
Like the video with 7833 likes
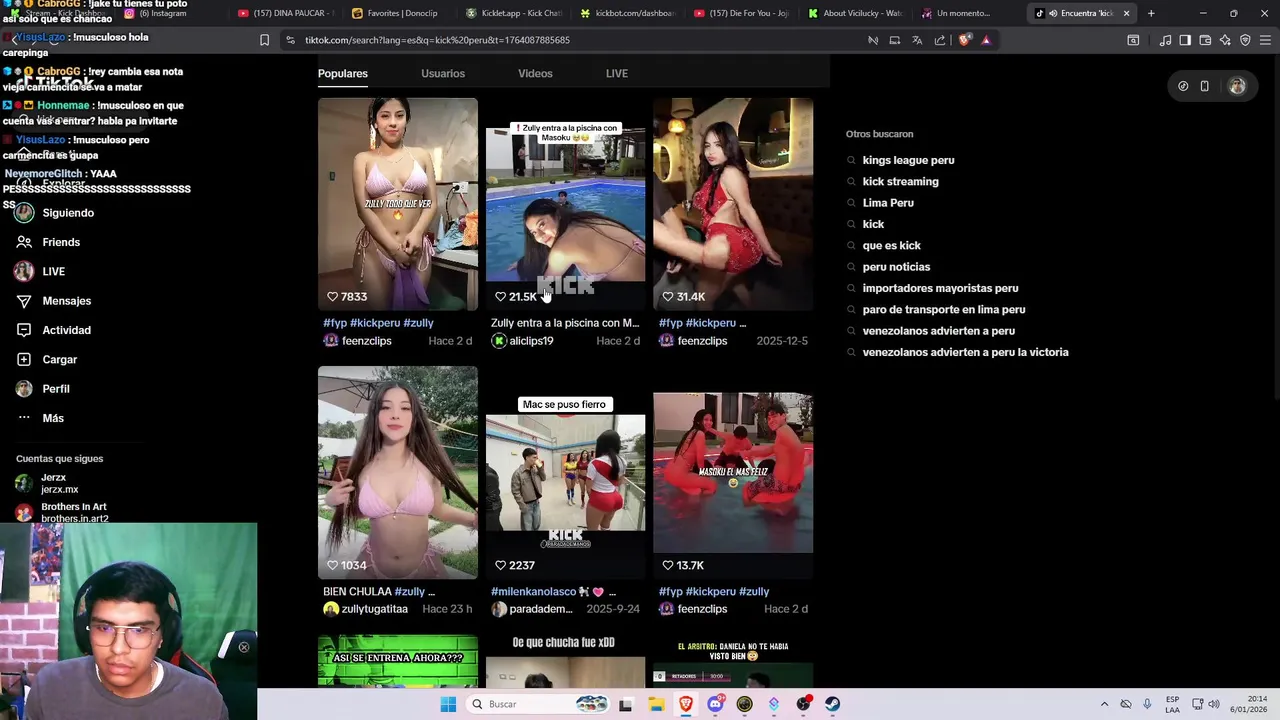333,297
